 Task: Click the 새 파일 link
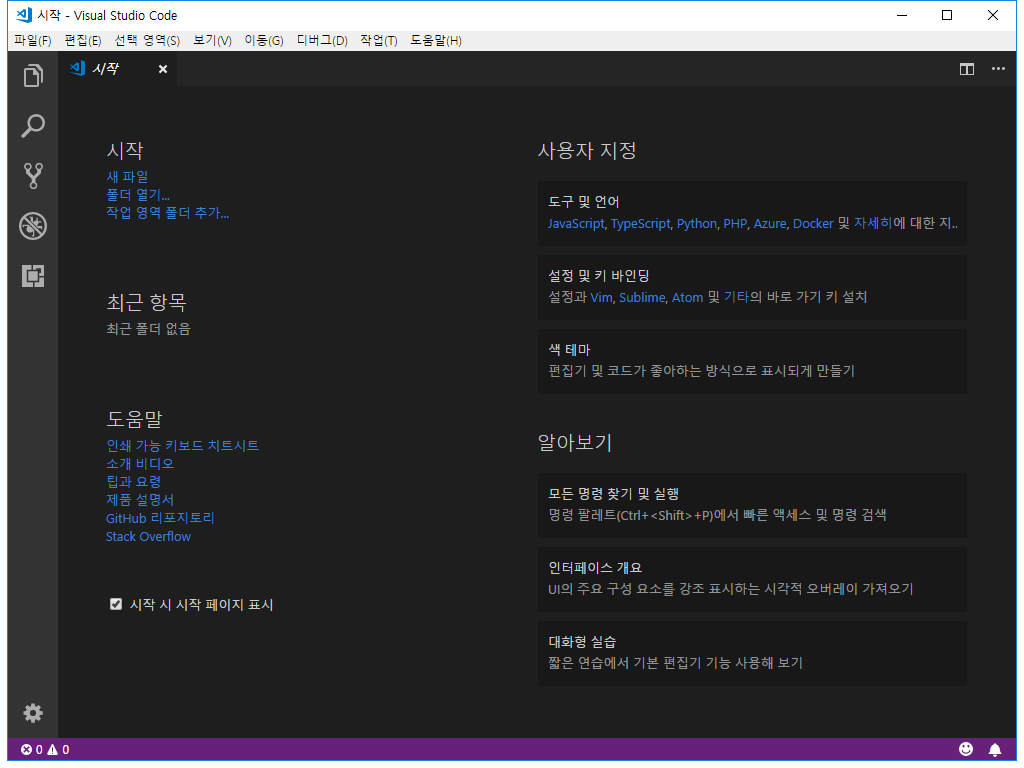coord(127,176)
